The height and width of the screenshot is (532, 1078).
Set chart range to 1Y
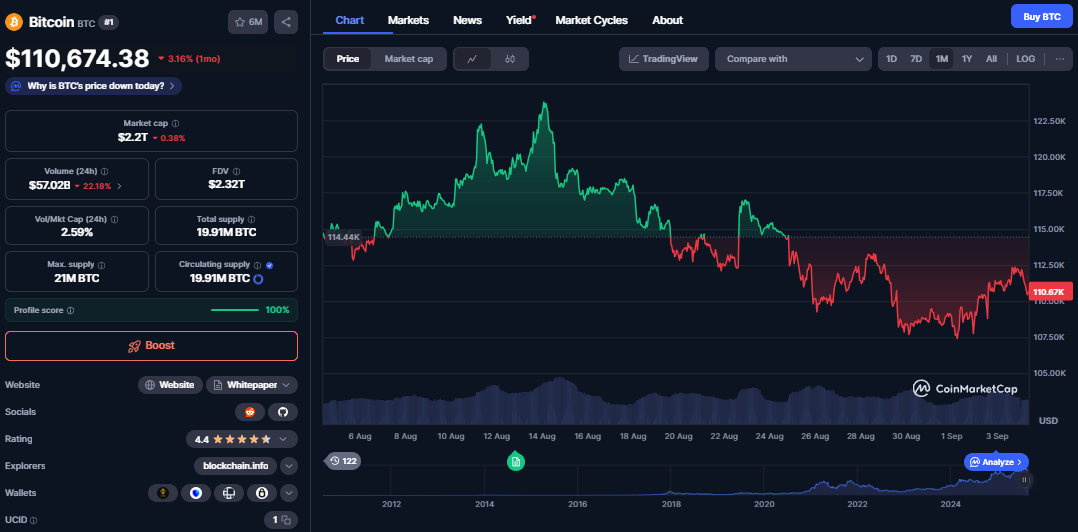click(967, 59)
